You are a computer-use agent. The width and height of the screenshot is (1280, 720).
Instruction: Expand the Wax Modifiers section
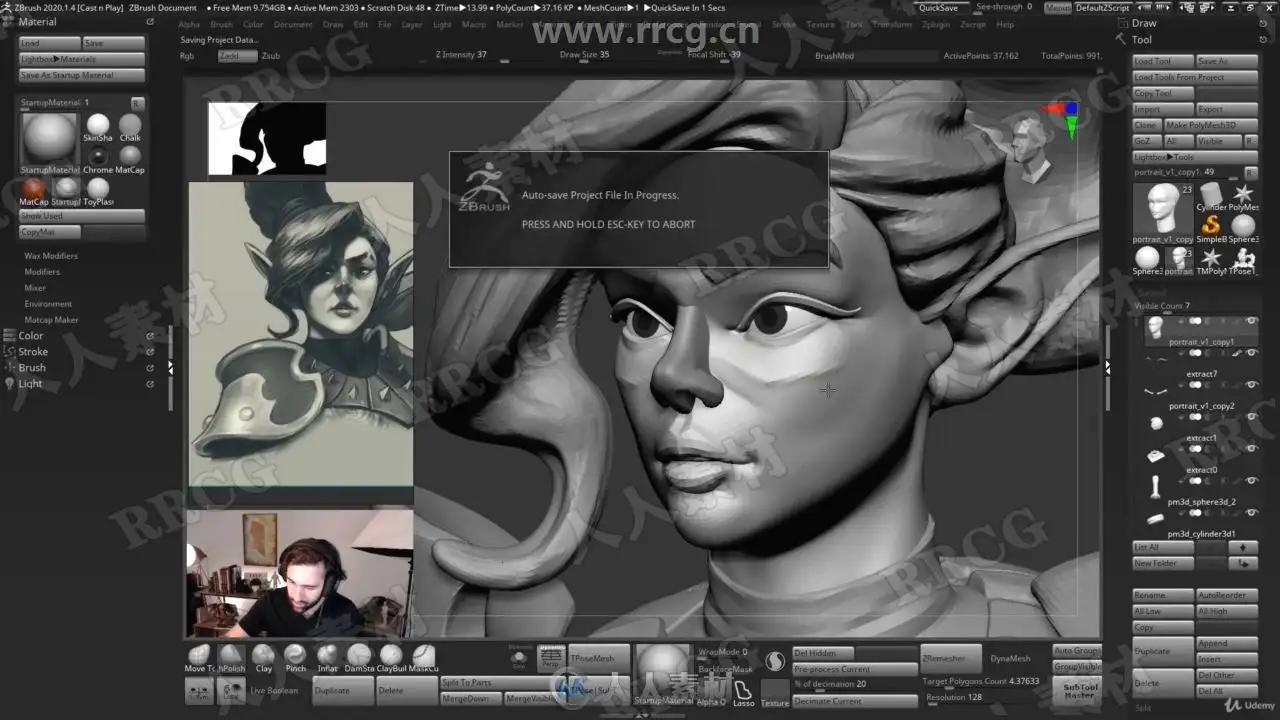(x=51, y=256)
